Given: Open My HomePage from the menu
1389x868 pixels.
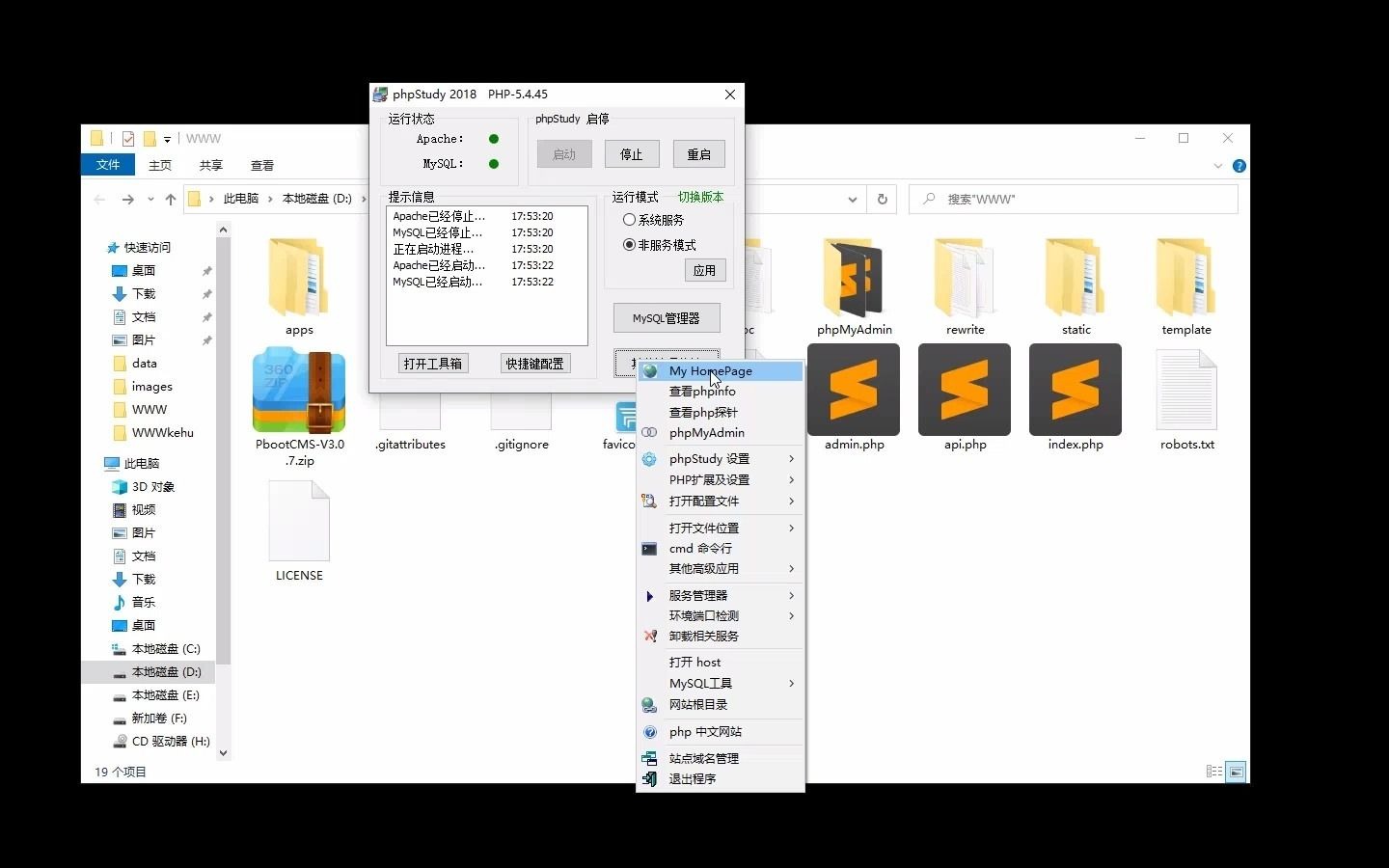Looking at the screenshot, I should tap(721, 371).
